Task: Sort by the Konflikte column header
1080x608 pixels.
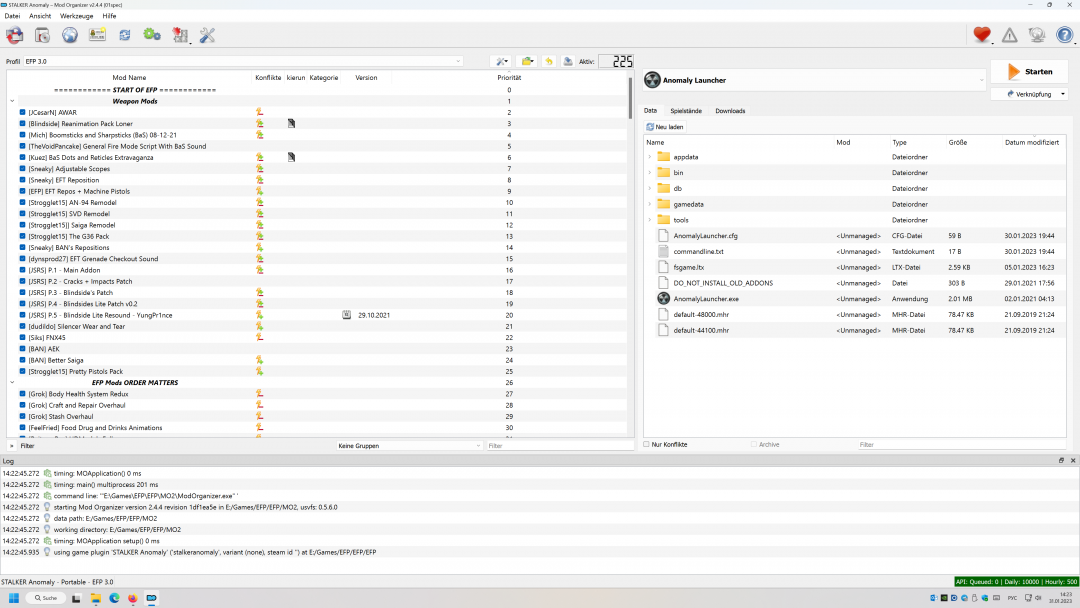Action: (268, 78)
